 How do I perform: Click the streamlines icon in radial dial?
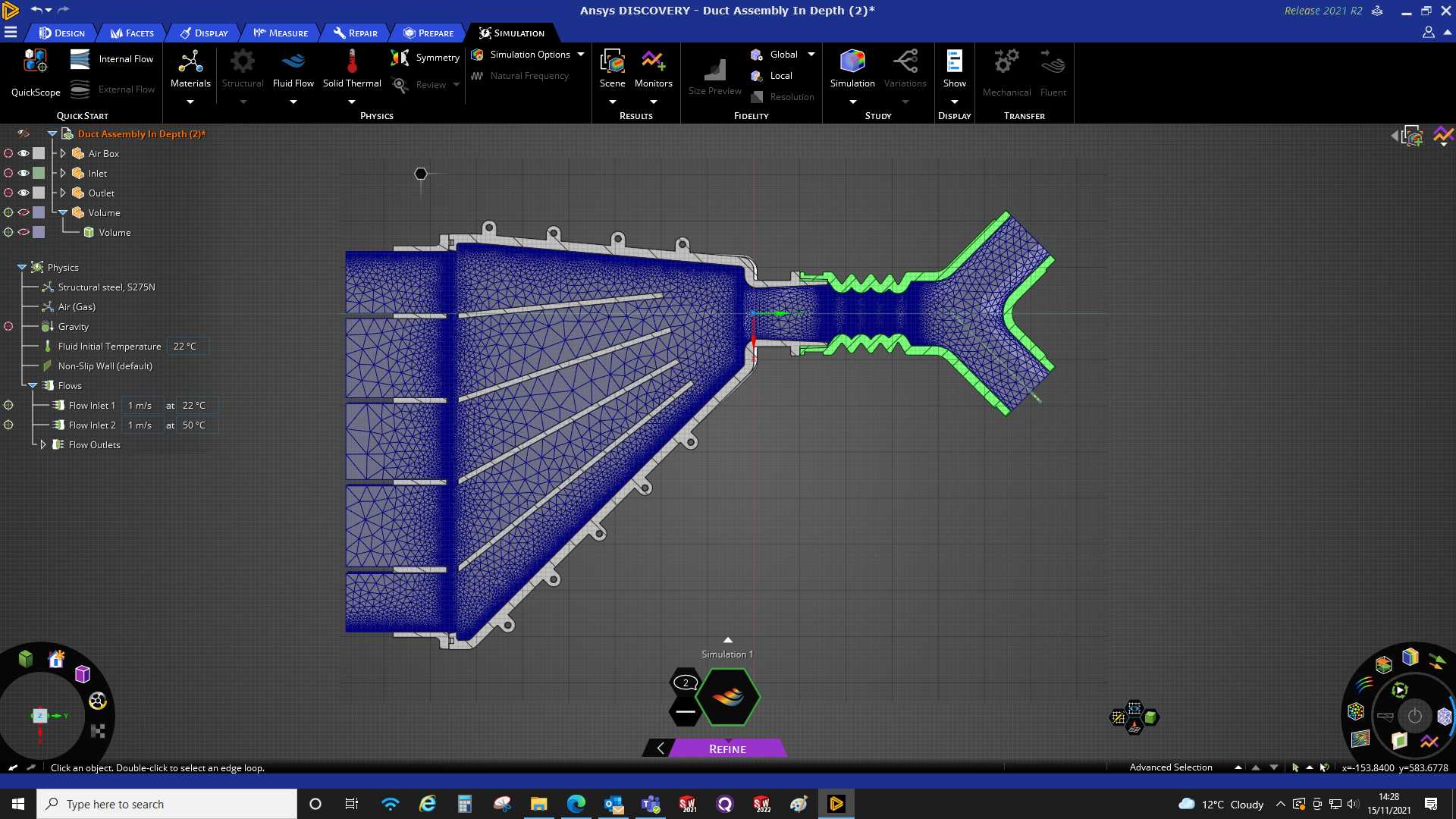(1364, 684)
